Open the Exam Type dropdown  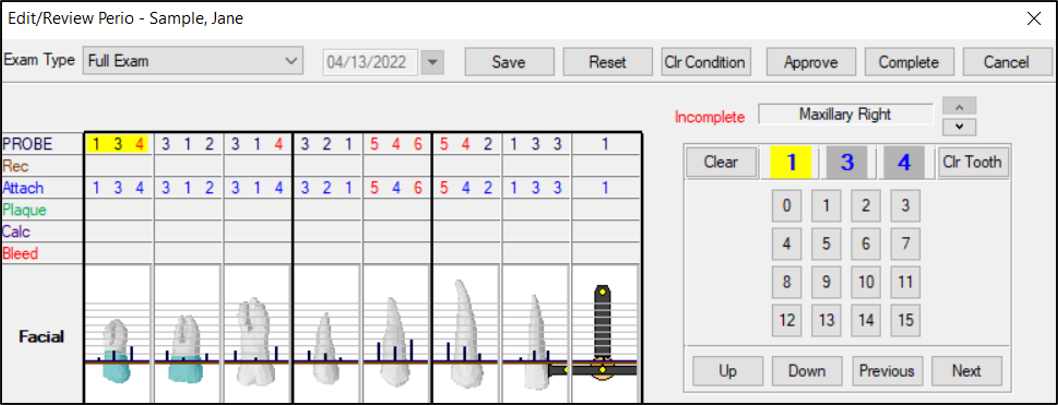[x=192, y=61]
